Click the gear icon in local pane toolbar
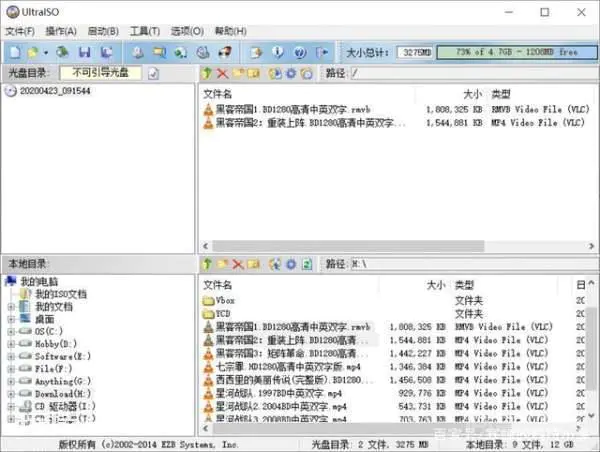Image resolution: width=600 pixels, height=452 pixels. click(x=291, y=264)
